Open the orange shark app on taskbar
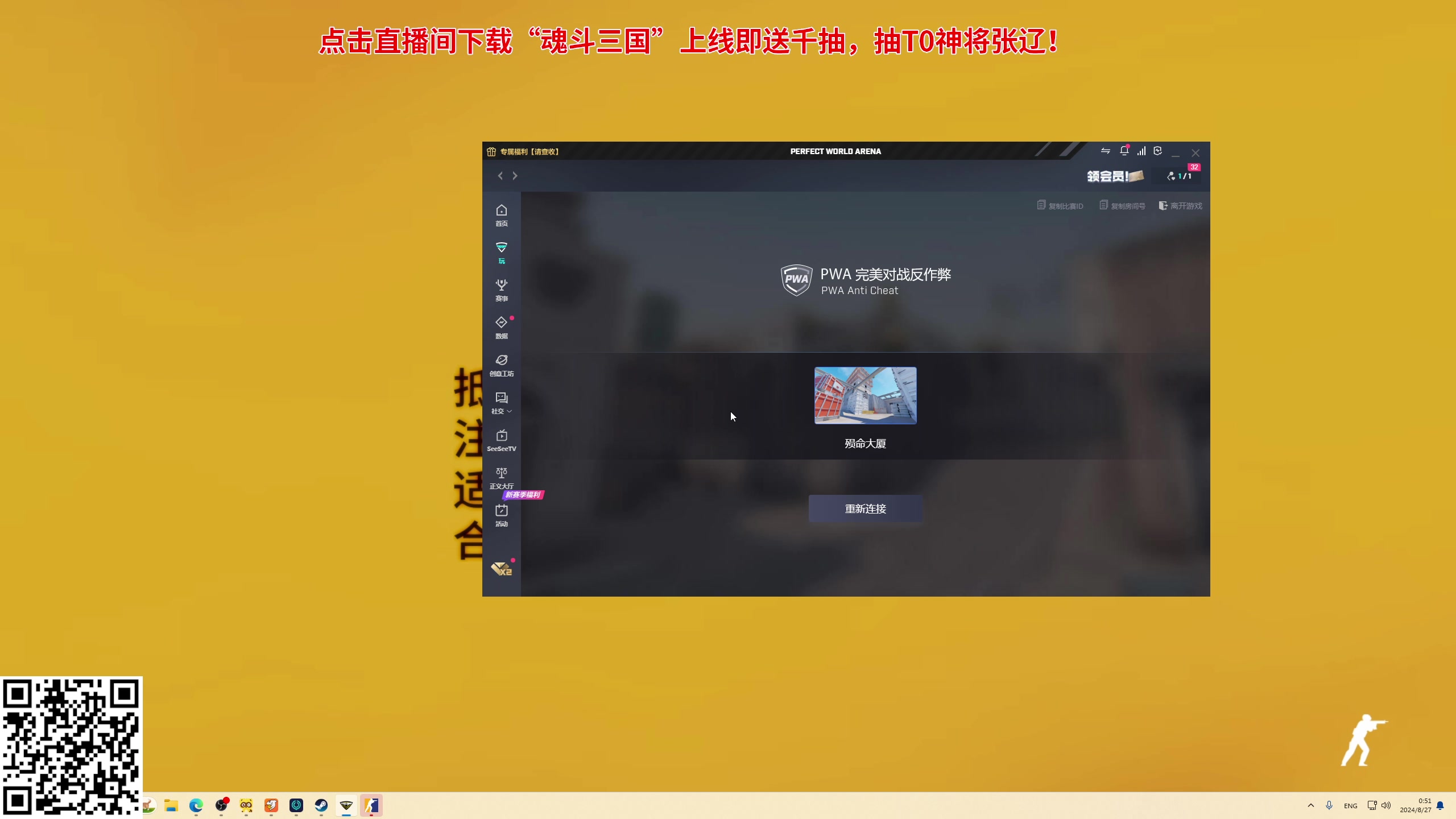The width and height of the screenshot is (1456, 819). pos(271,805)
